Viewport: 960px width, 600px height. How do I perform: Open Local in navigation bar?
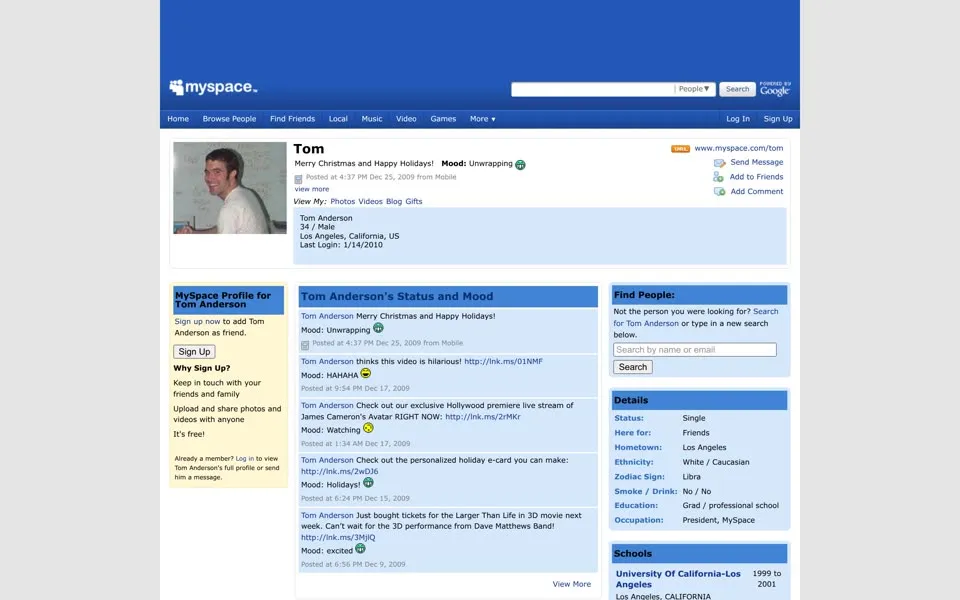click(338, 119)
